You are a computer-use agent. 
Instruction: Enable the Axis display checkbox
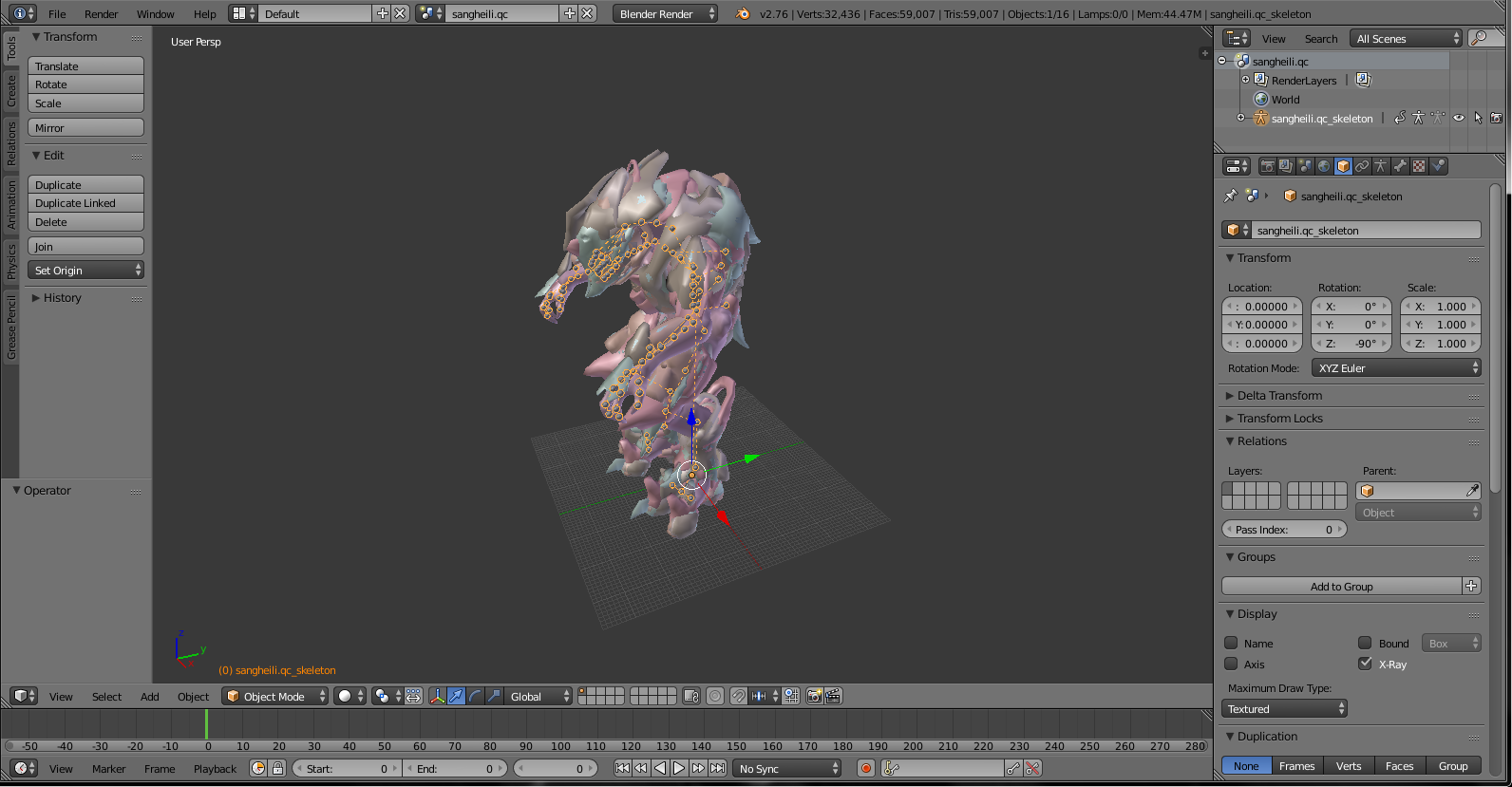coord(1231,664)
